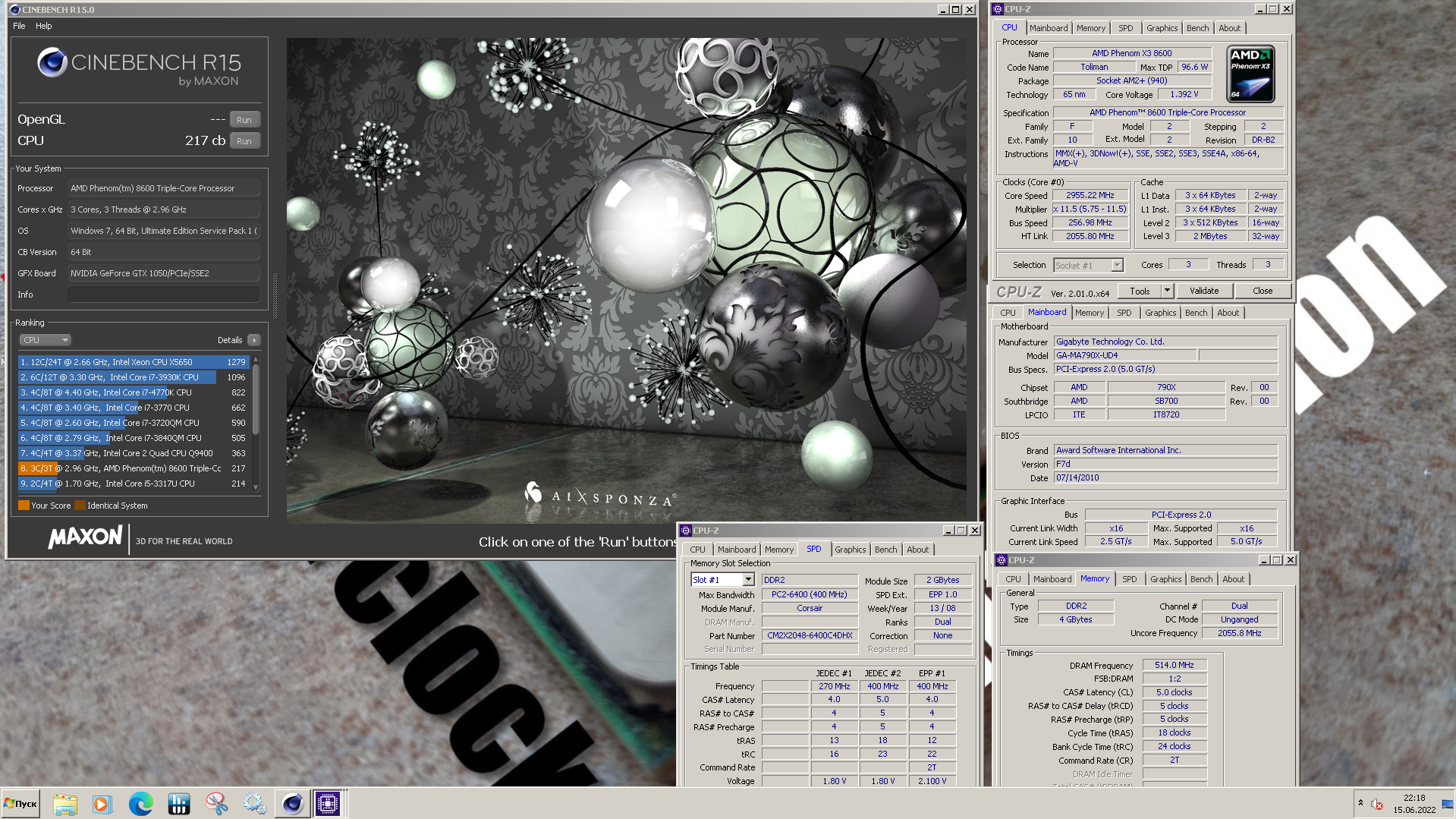This screenshot has width=1456, height=819.
Task: Click the ranking list scroll-up arrow
Action: (256, 360)
